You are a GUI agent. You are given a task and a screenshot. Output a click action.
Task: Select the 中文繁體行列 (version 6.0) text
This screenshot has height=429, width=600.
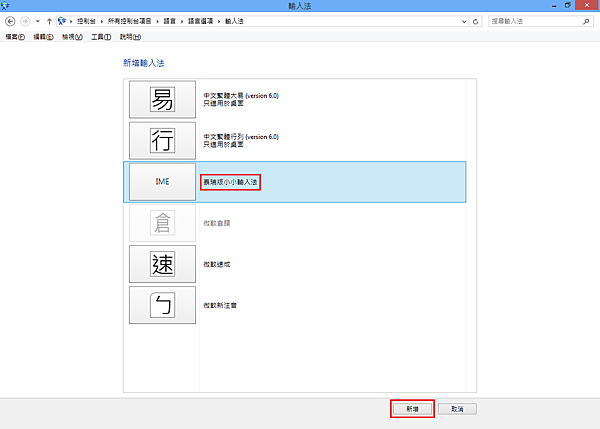(x=241, y=137)
